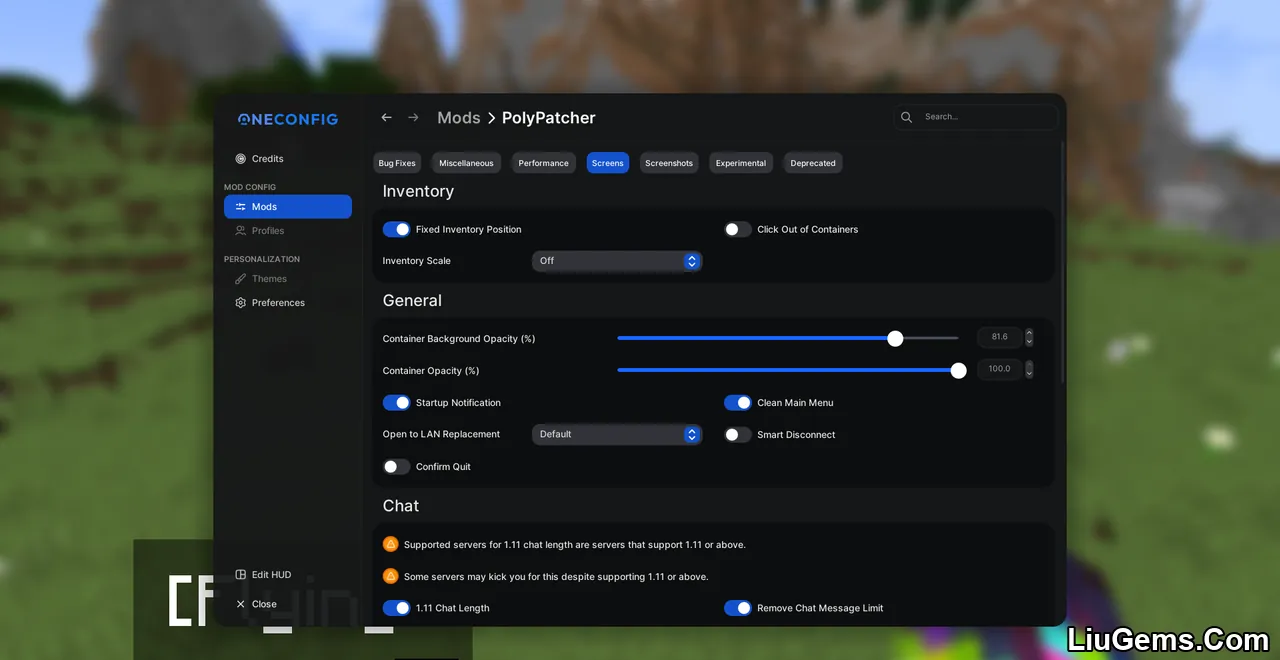Go back using the left arrow
The image size is (1280, 660).
pos(386,118)
